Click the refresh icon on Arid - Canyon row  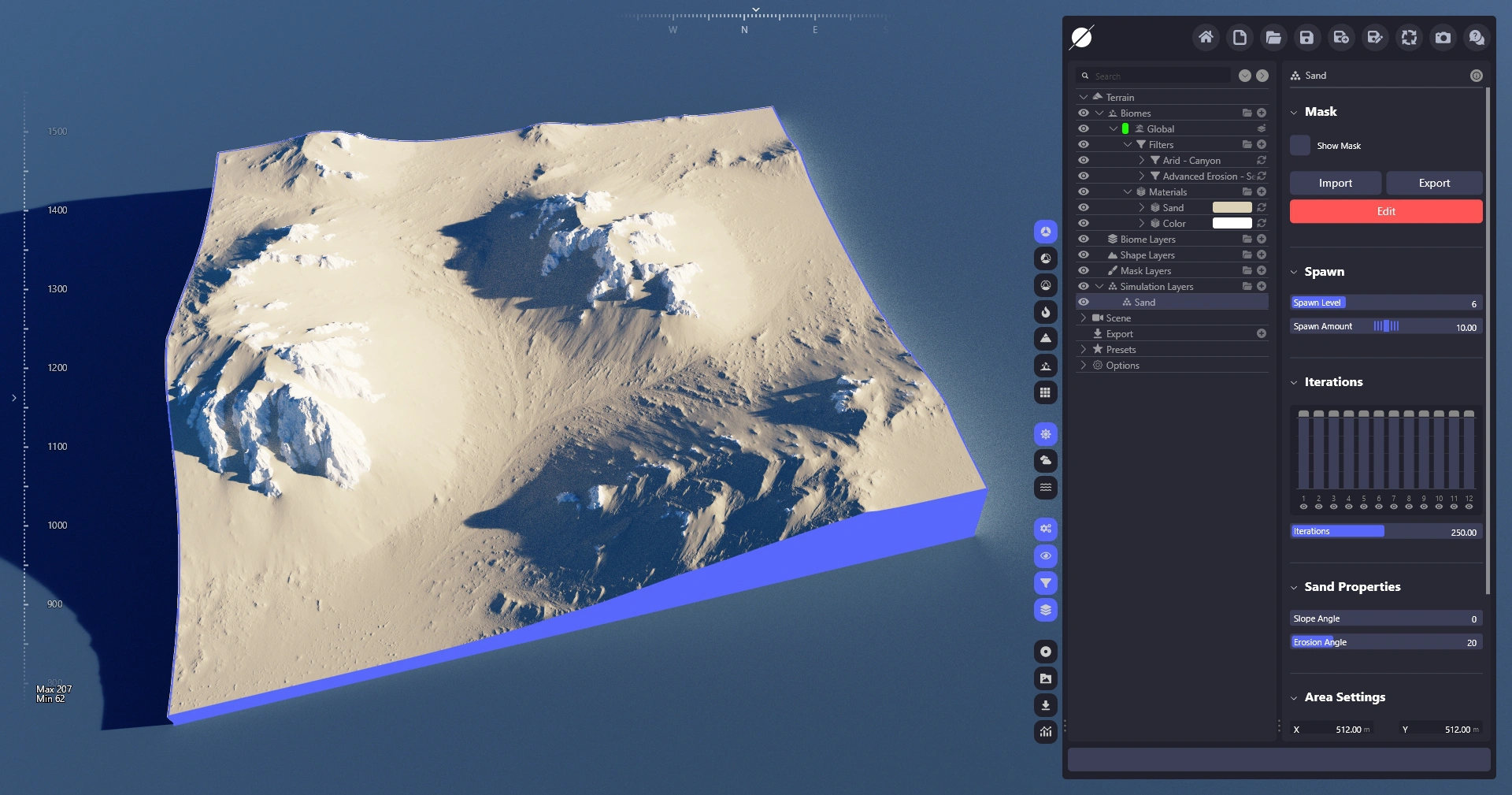pos(1262,160)
